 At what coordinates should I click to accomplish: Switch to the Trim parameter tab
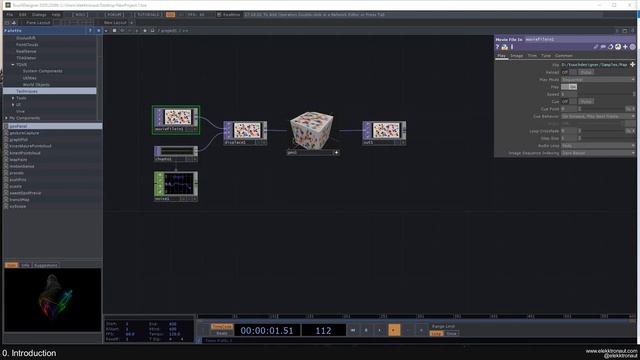coord(532,56)
